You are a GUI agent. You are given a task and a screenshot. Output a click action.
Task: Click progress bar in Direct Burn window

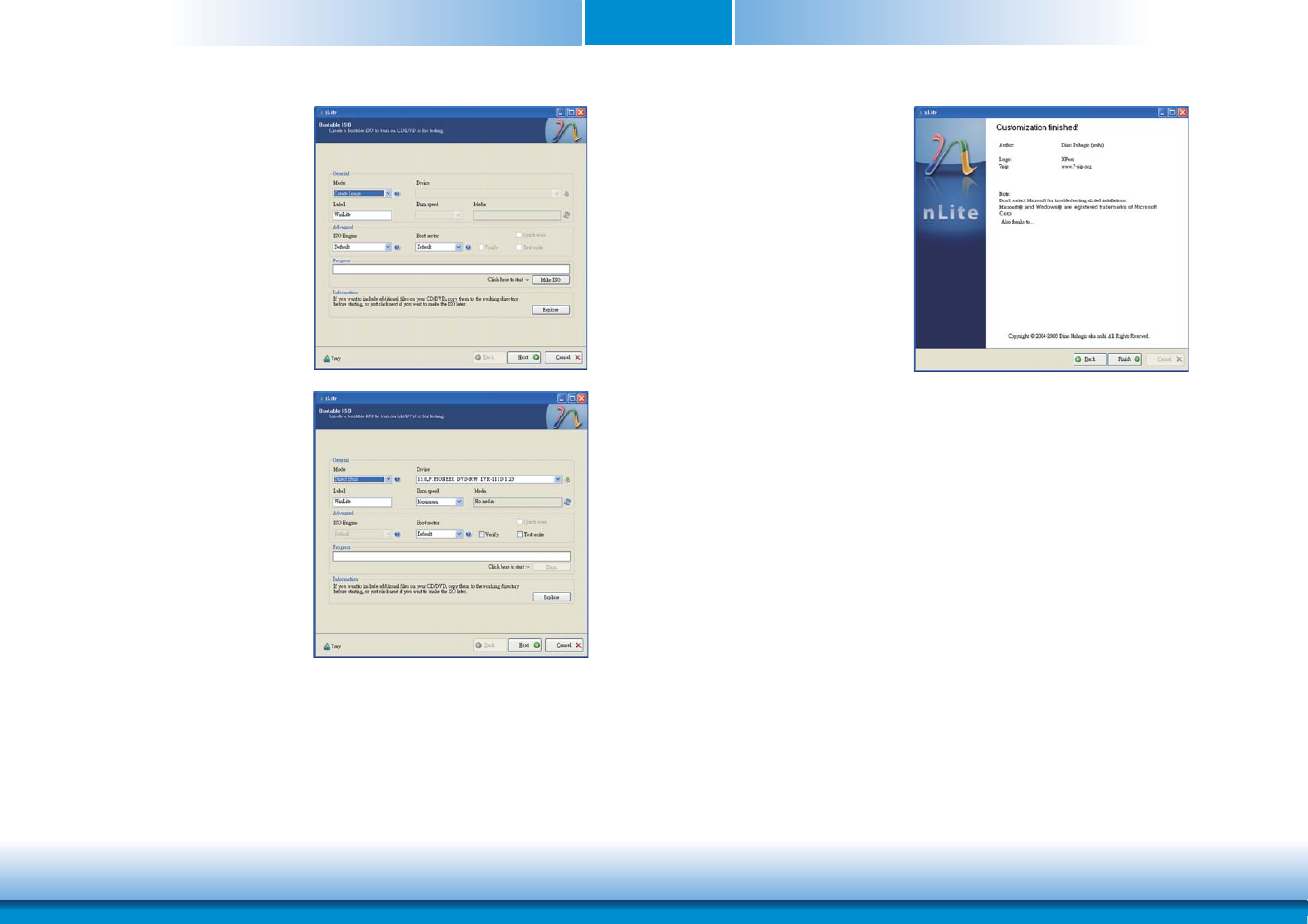452,557
